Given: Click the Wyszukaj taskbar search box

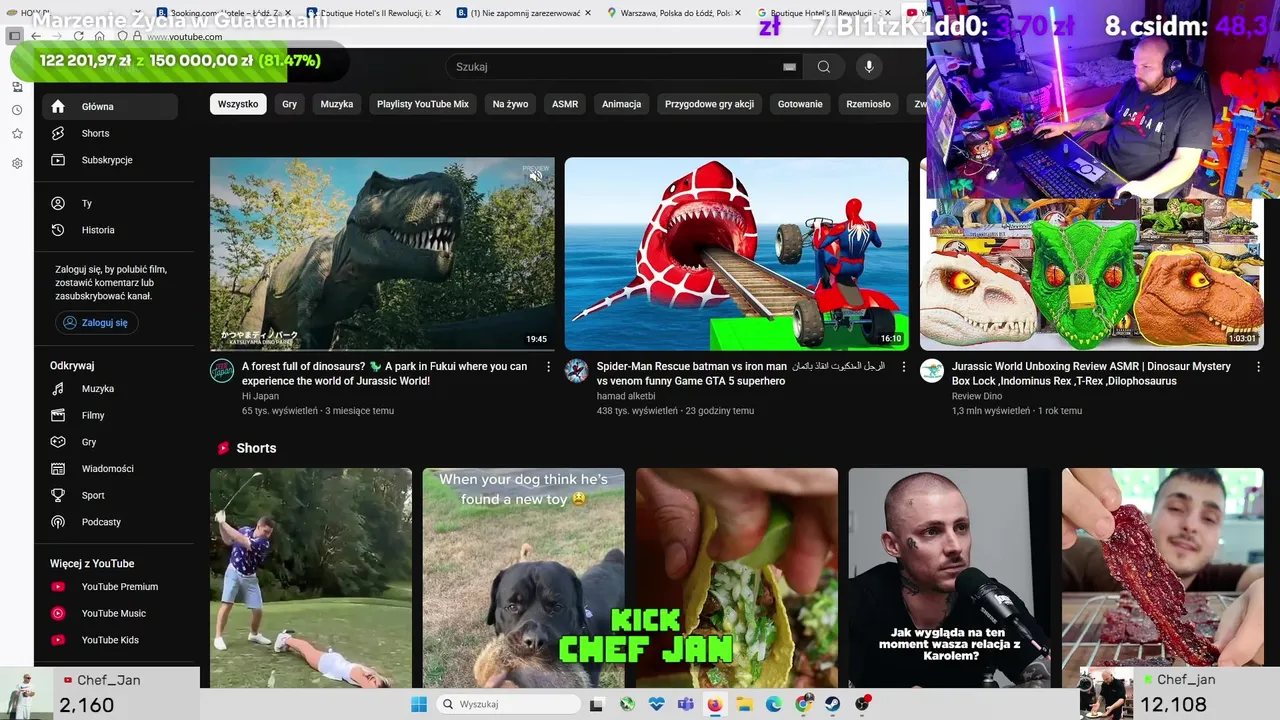Looking at the screenshot, I should click(x=508, y=704).
